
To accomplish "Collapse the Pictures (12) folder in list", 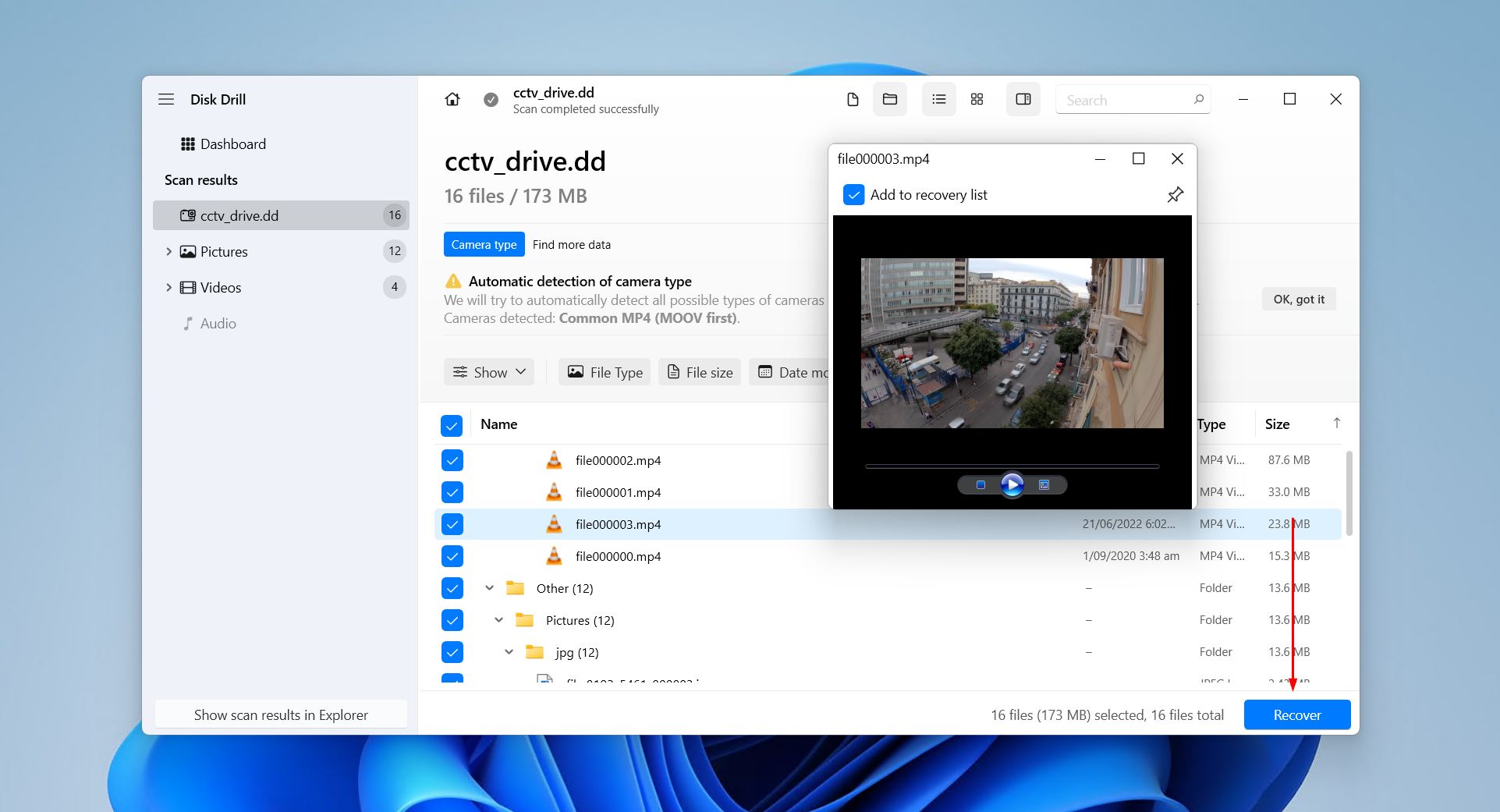I will tap(499, 620).
